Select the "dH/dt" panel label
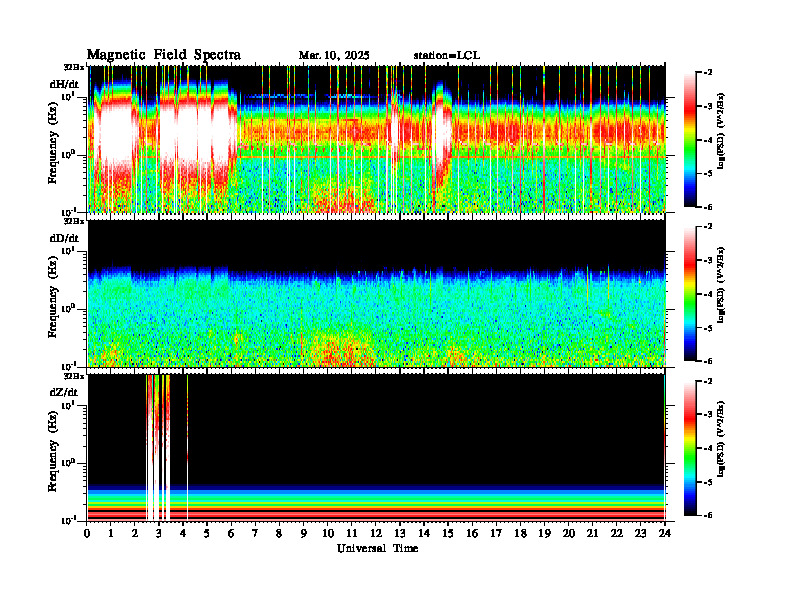Screen dimensions: 792x612 pyautogui.click(x=64, y=84)
